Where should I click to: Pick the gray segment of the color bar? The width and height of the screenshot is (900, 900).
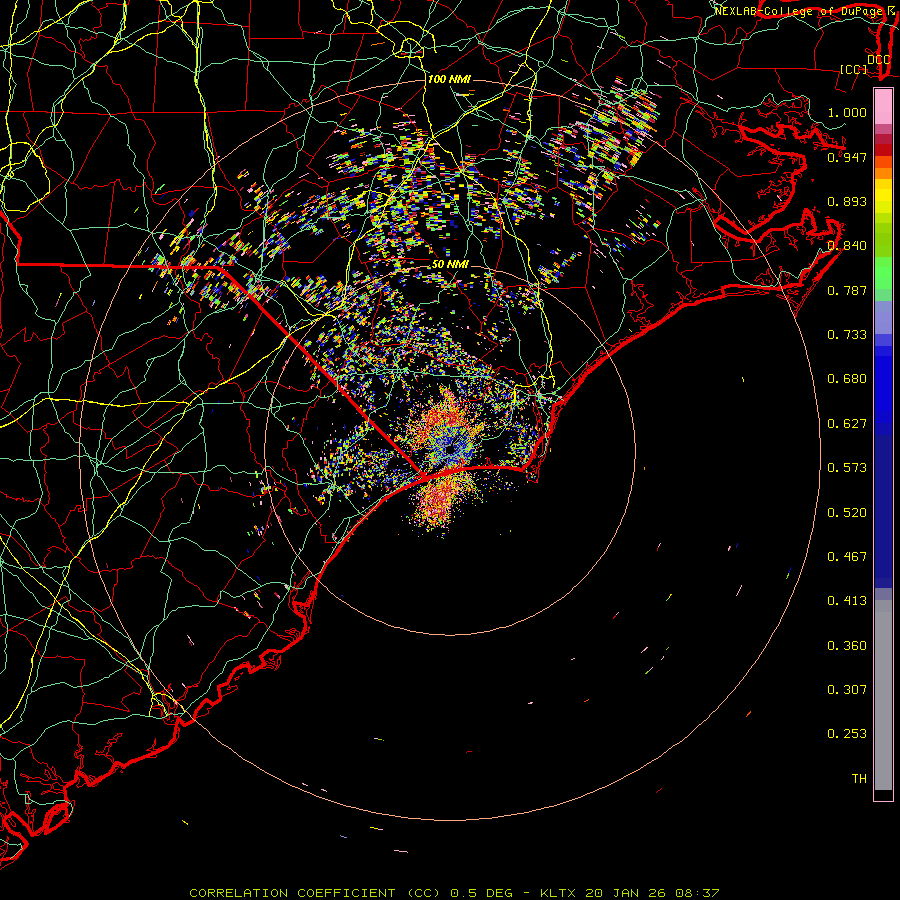[883, 695]
